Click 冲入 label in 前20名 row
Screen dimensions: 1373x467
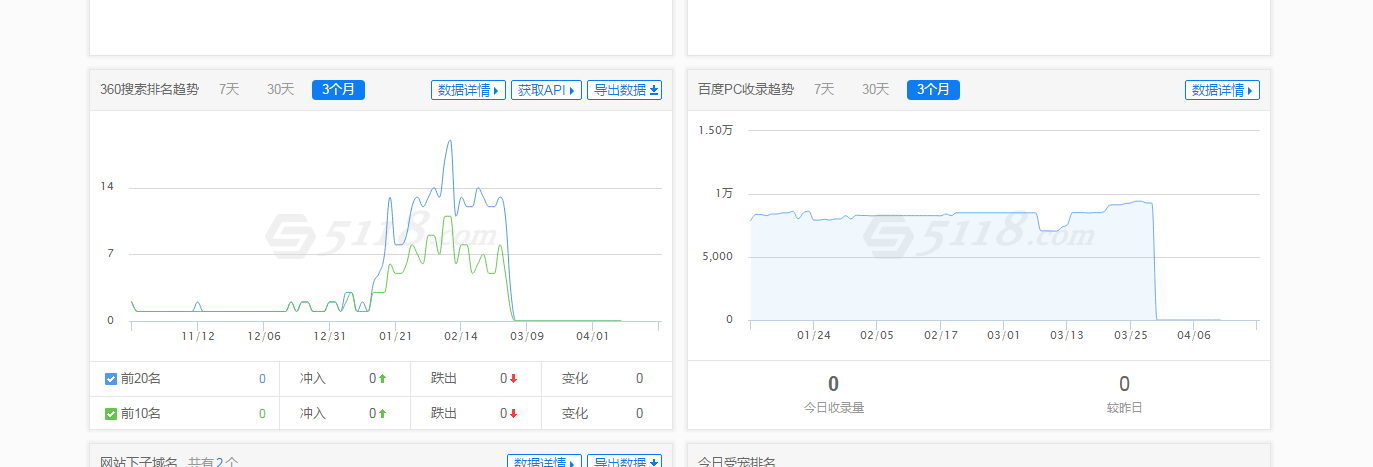[313, 379]
